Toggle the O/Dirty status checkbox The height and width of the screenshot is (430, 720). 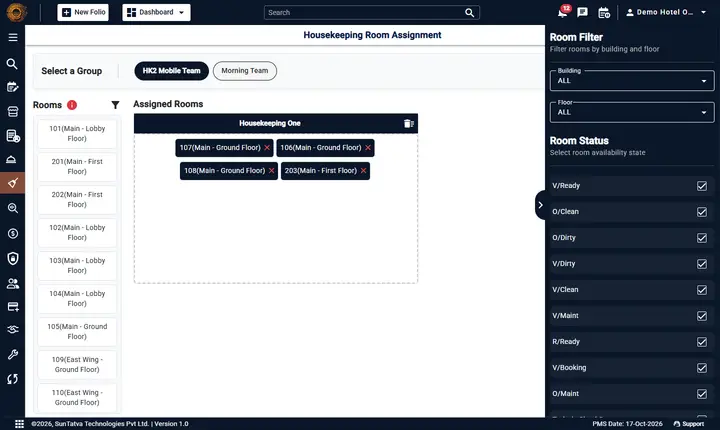click(702, 238)
